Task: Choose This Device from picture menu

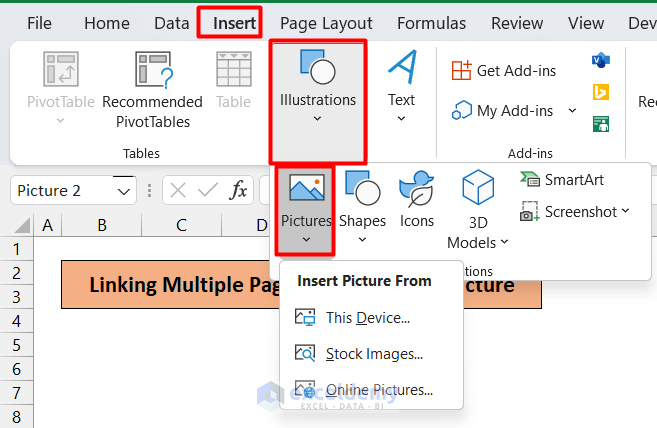Action: (x=367, y=318)
